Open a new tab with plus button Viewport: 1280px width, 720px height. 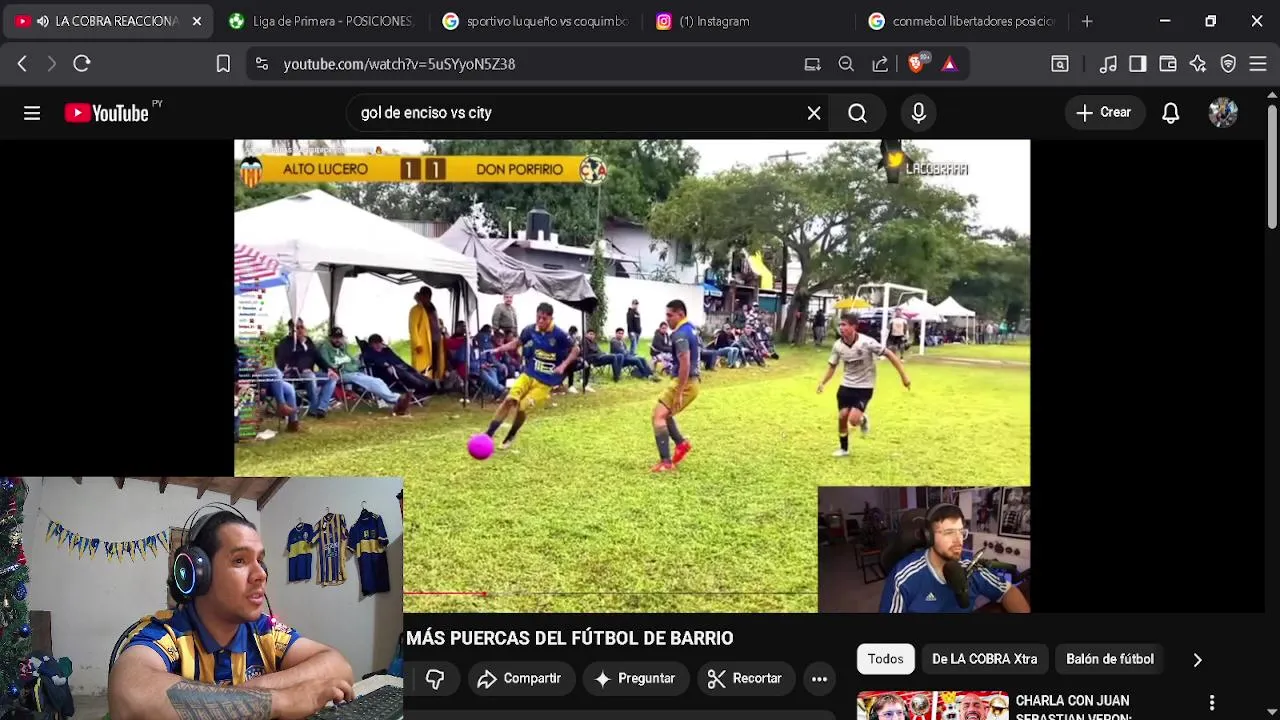click(x=1087, y=21)
